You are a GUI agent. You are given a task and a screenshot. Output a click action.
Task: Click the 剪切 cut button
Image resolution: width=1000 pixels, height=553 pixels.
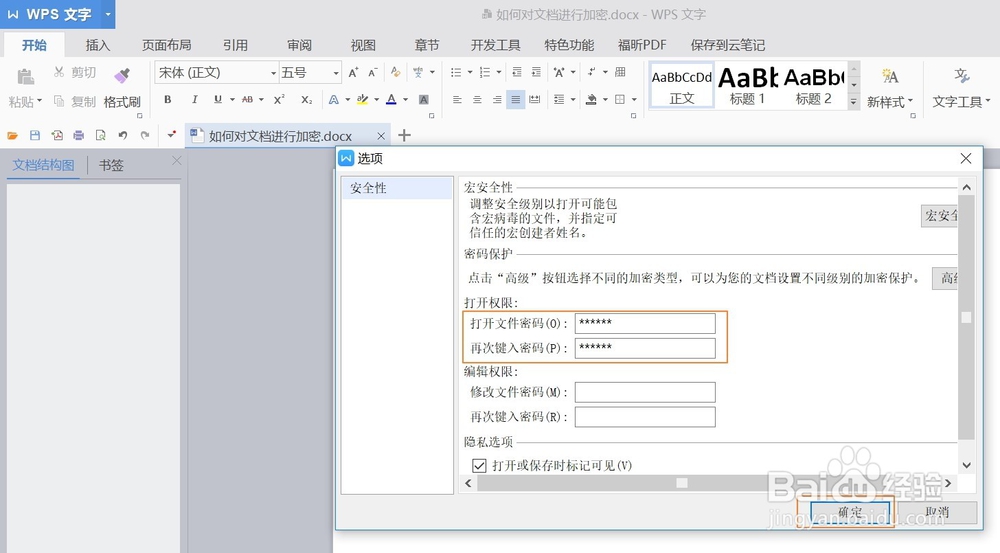(x=75, y=72)
